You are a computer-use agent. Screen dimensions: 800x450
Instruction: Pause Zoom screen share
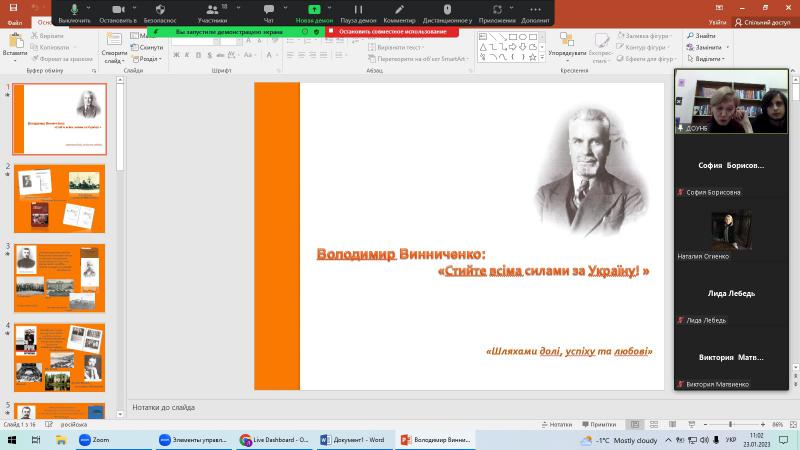click(x=358, y=13)
